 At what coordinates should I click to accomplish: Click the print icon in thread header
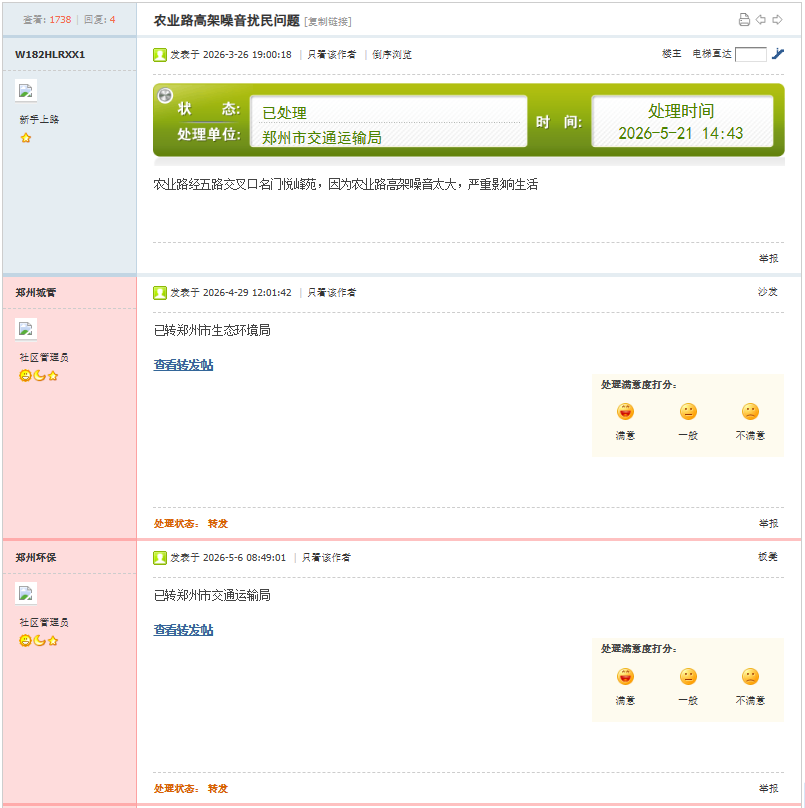point(744,20)
